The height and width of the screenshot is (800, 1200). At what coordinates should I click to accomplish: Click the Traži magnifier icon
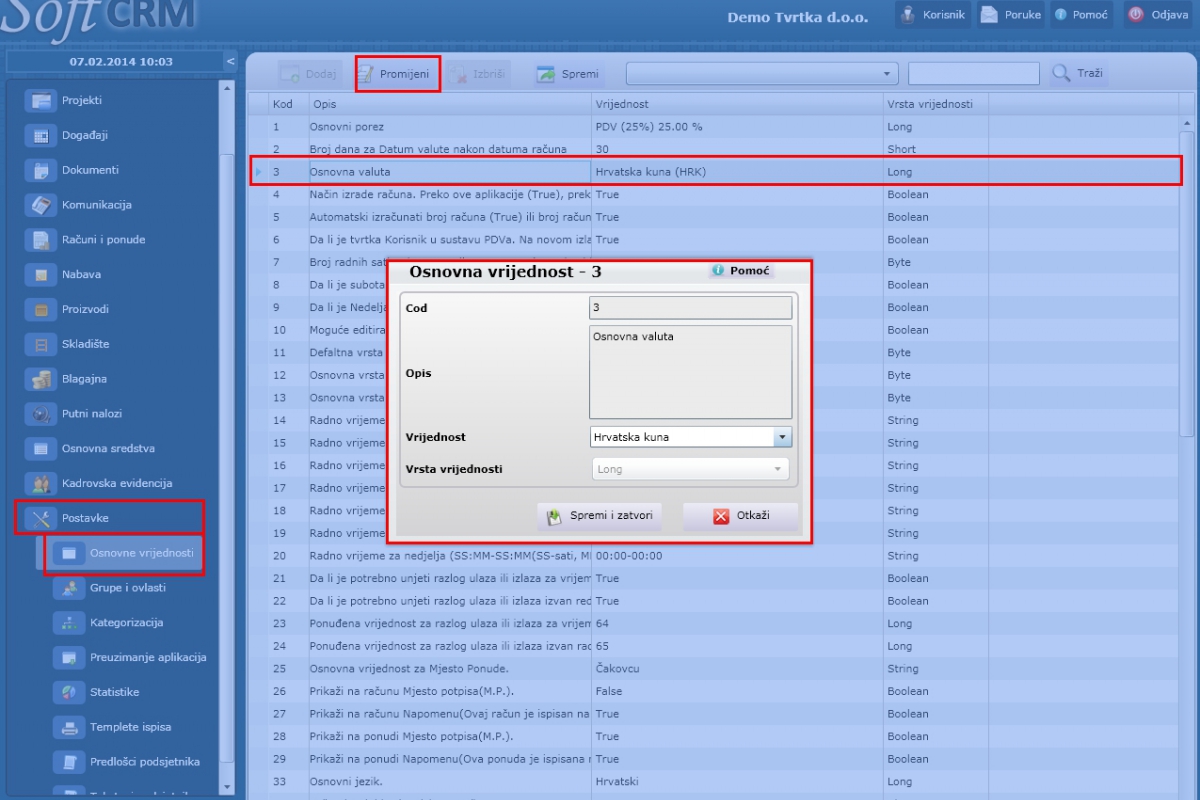point(1061,73)
